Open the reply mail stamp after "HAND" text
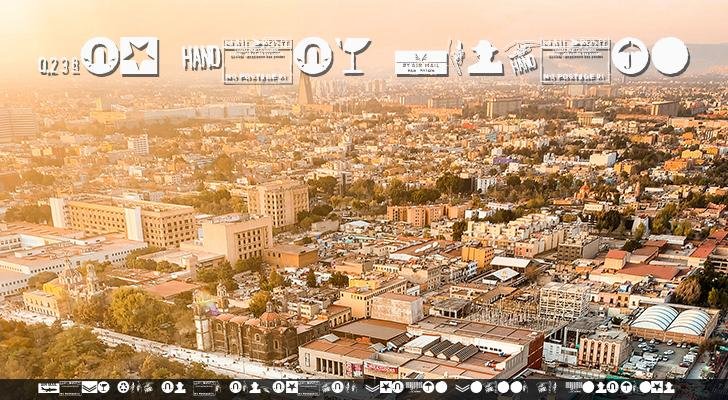Image resolution: width=728 pixels, height=400 pixels. [x=257, y=60]
